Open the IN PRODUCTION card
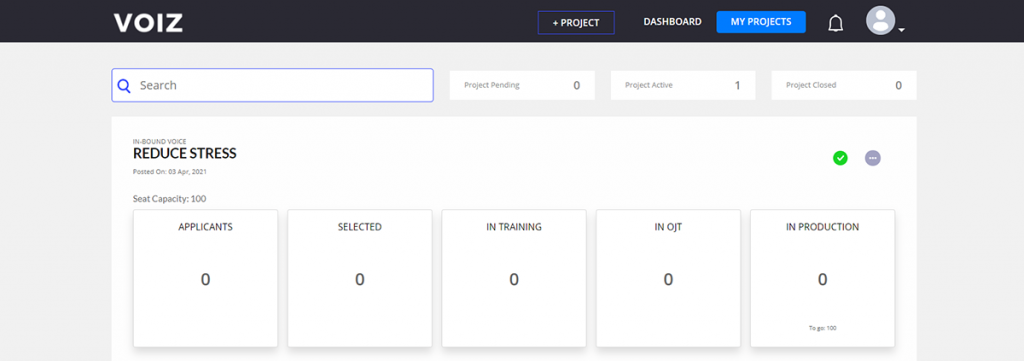This screenshot has width=1024, height=361. pos(822,278)
